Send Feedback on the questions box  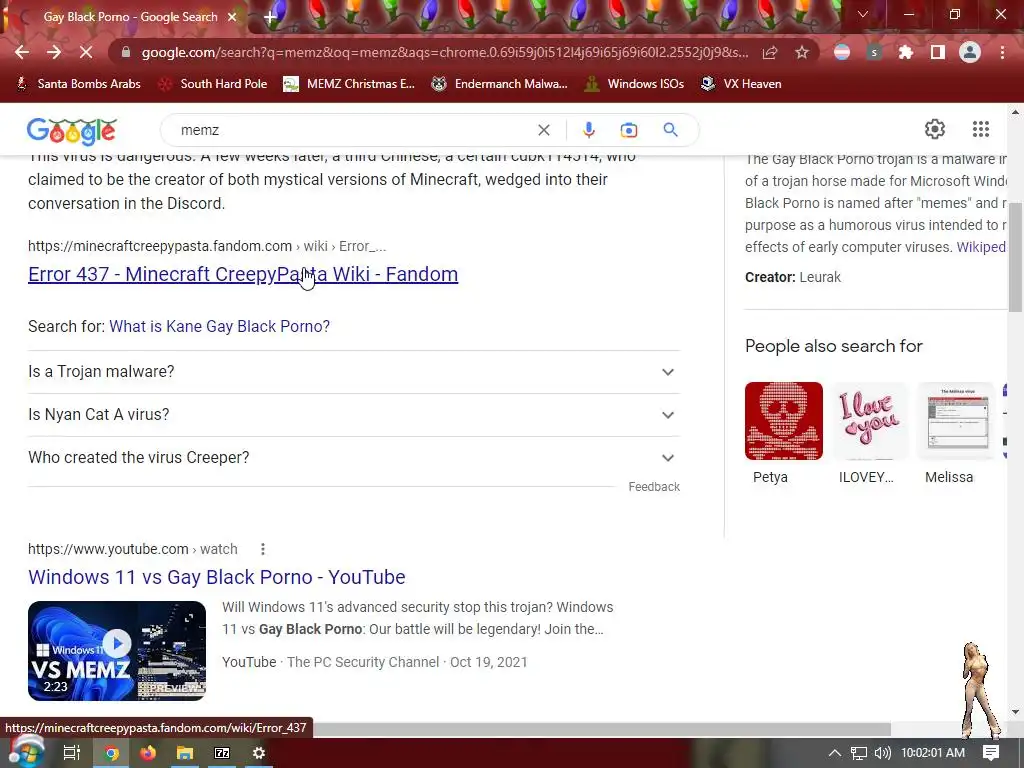click(654, 487)
